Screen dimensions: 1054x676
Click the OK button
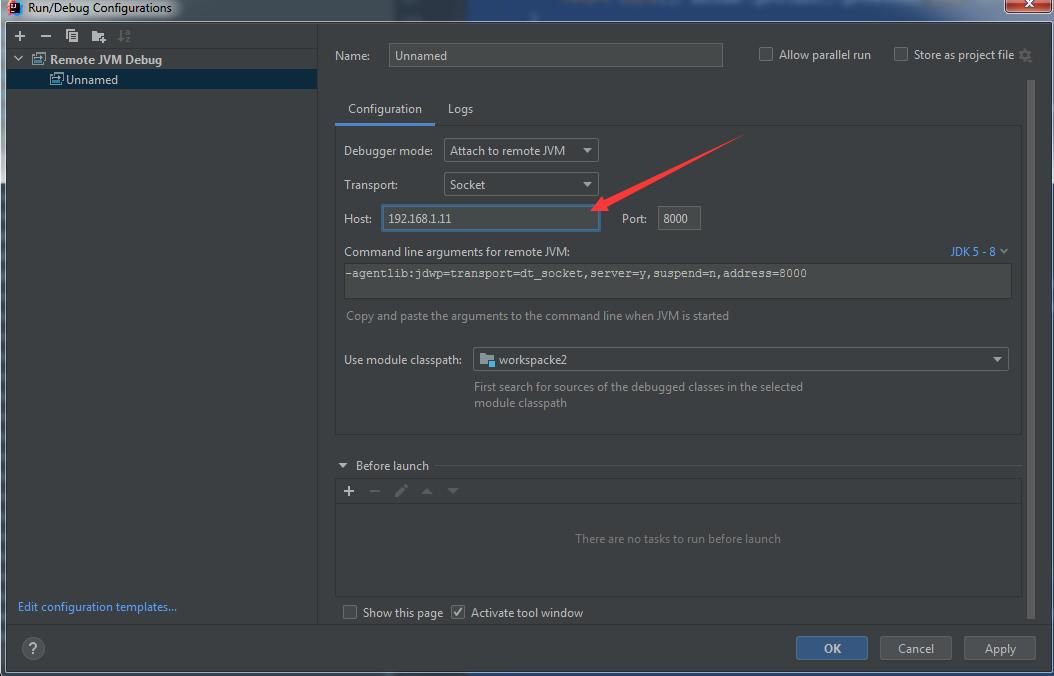pos(832,648)
